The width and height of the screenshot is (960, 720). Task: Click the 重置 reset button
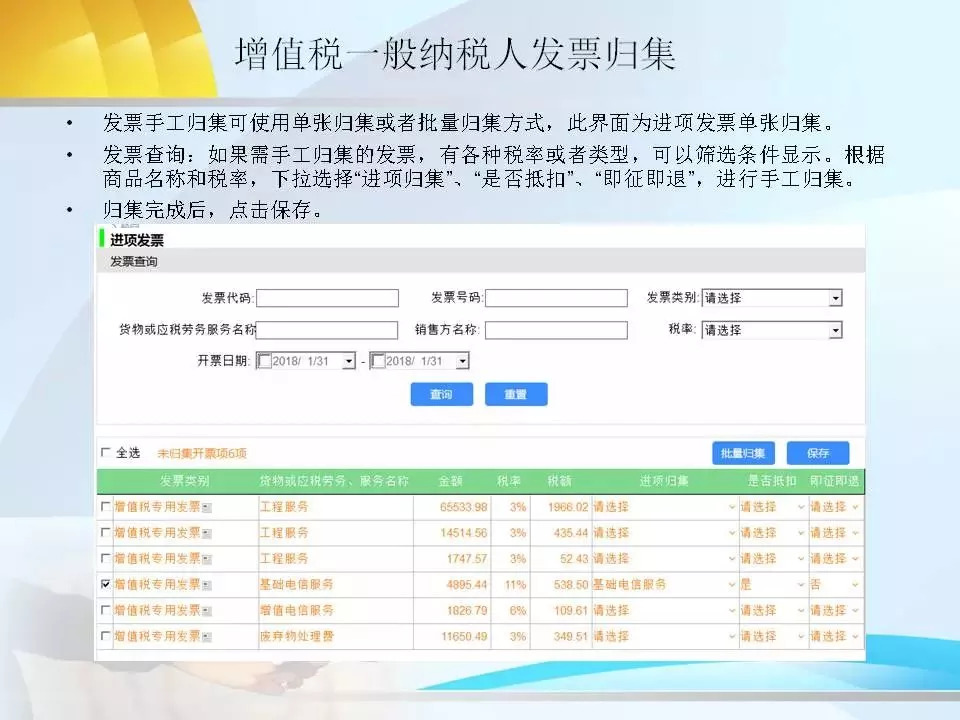click(516, 394)
